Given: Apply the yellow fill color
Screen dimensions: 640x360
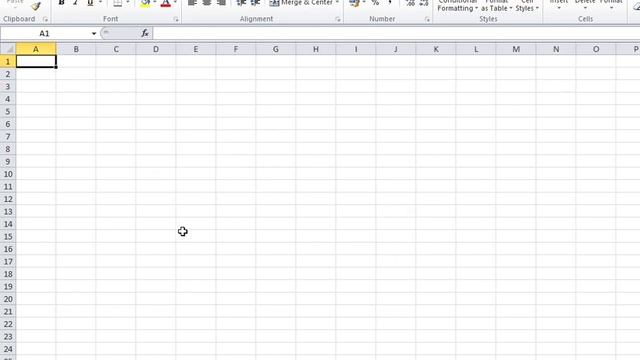Looking at the screenshot, I should click(x=145, y=3).
